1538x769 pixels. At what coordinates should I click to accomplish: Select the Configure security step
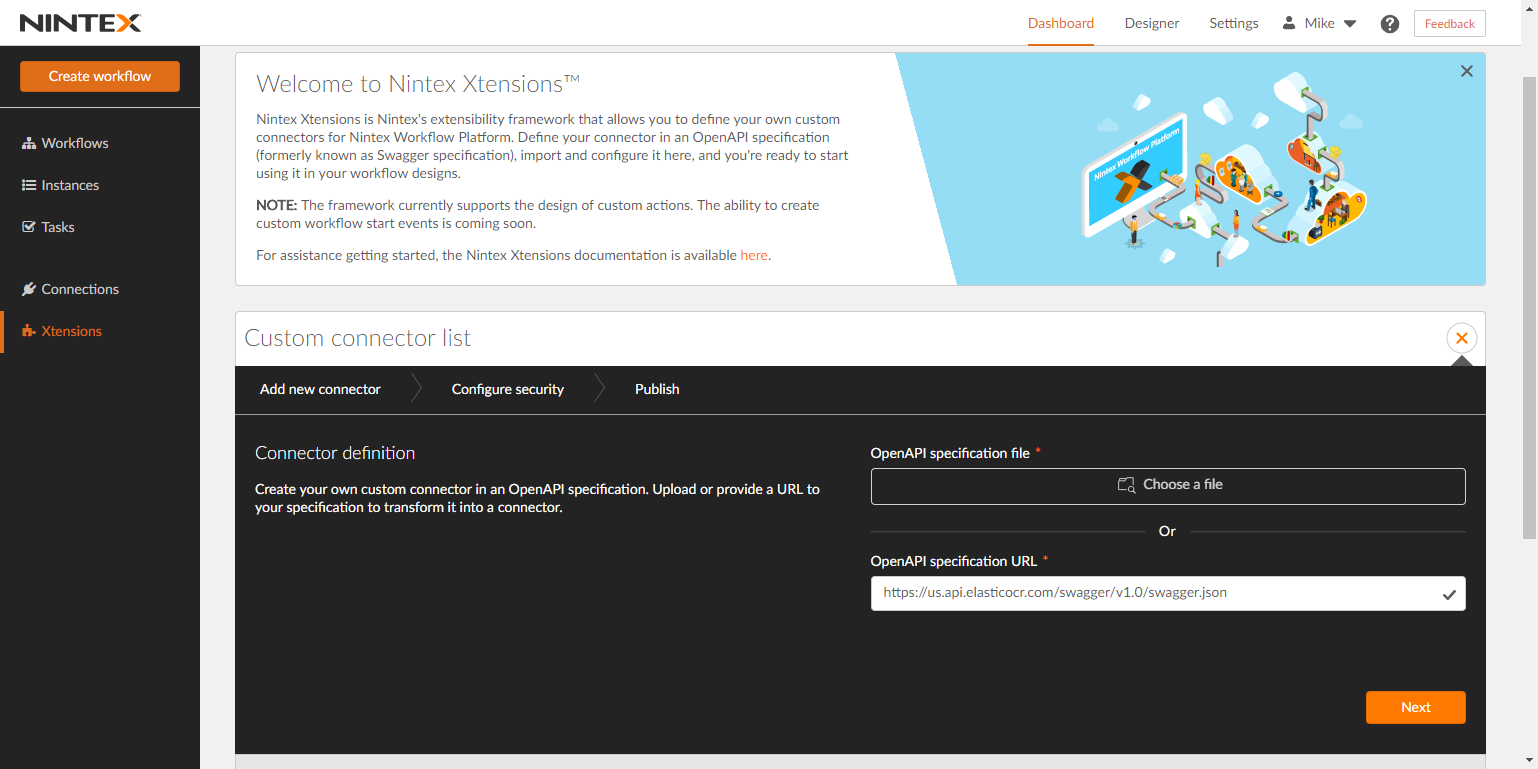coord(508,389)
